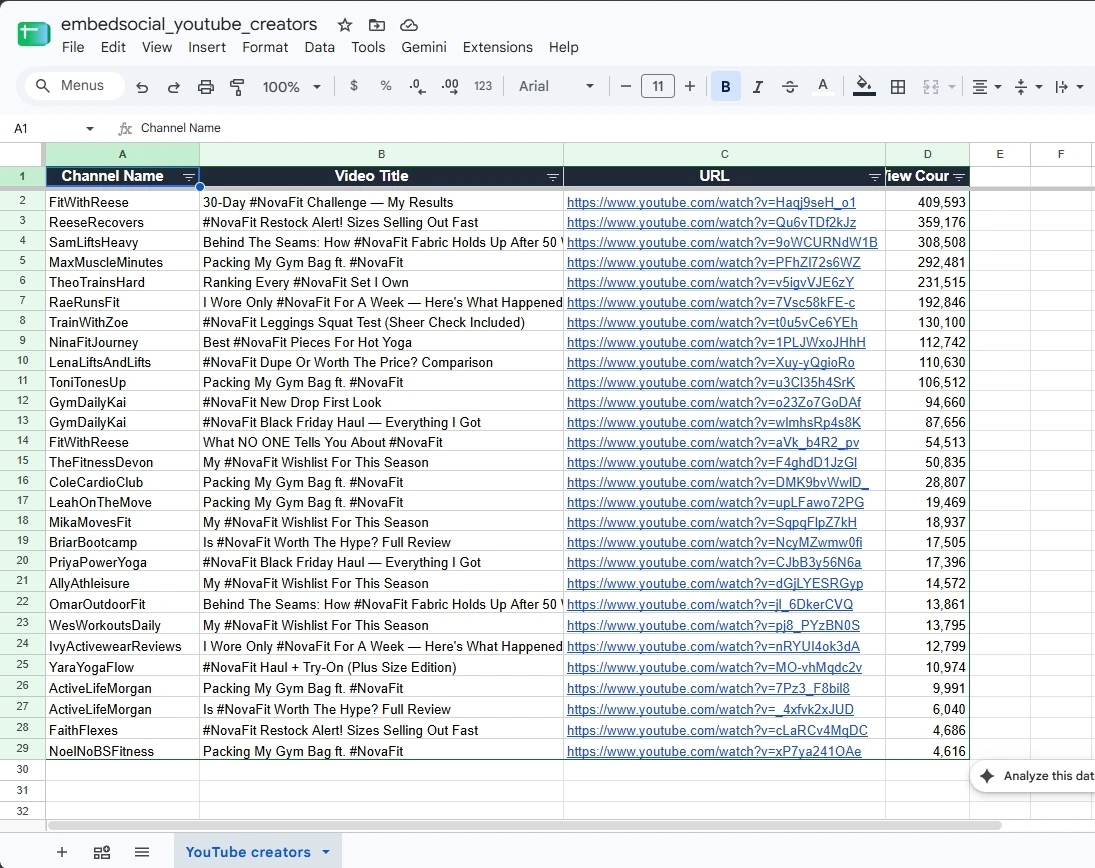Screen dimensions: 1095x868
Task: Open vertical align dropdown
Action: click(1027, 87)
